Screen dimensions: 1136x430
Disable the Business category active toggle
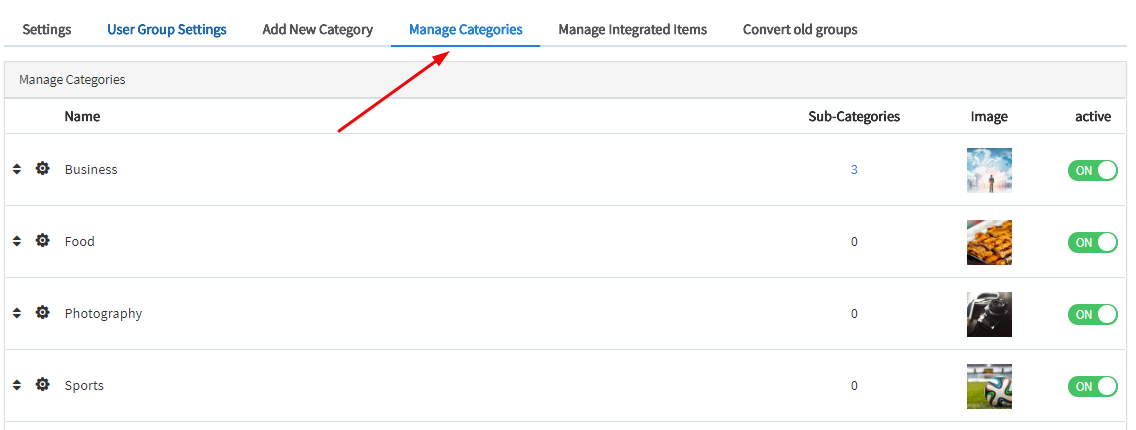pyautogui.click(x=1092, y=170)
